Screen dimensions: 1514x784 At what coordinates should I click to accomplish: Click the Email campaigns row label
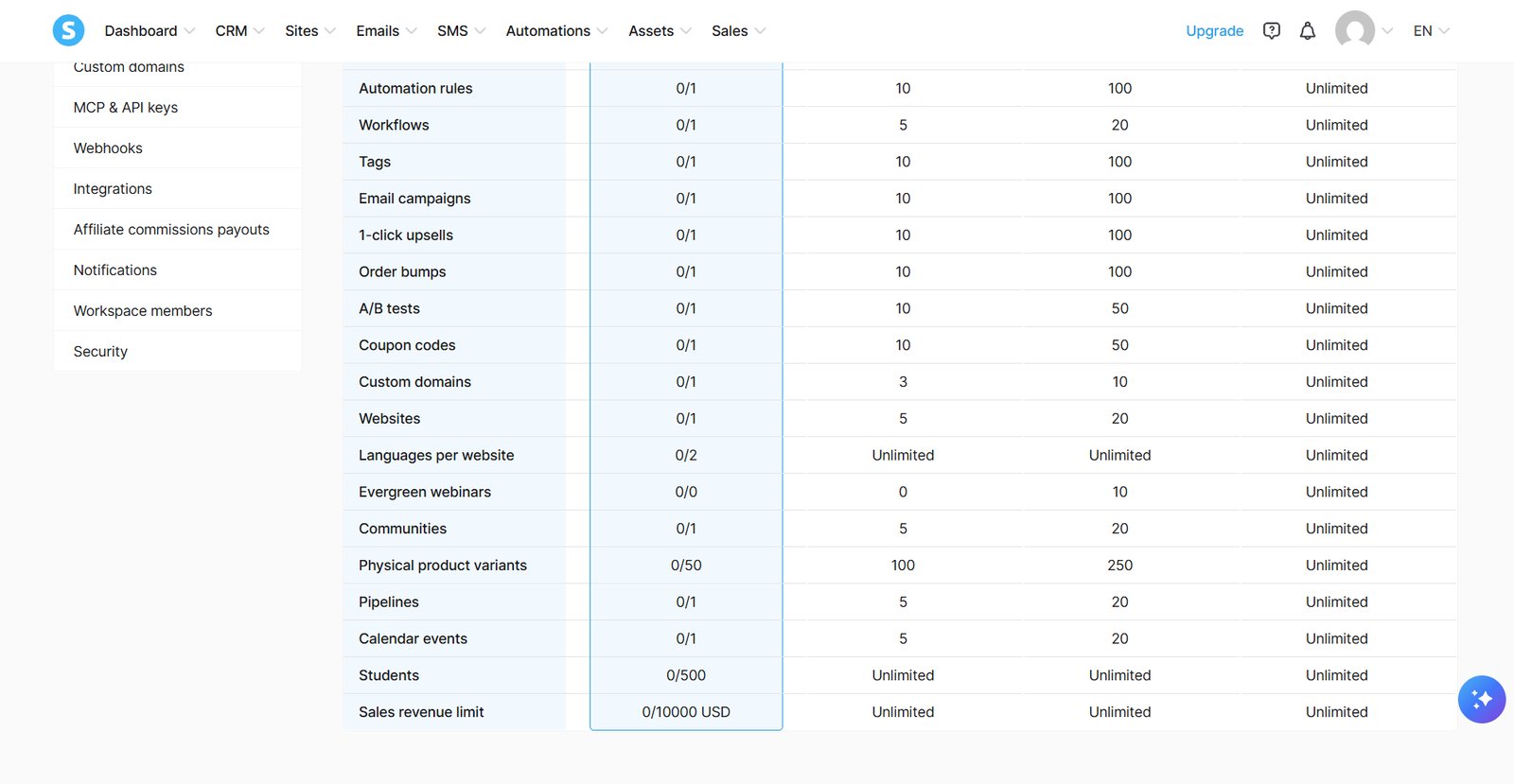click(414, 199)
